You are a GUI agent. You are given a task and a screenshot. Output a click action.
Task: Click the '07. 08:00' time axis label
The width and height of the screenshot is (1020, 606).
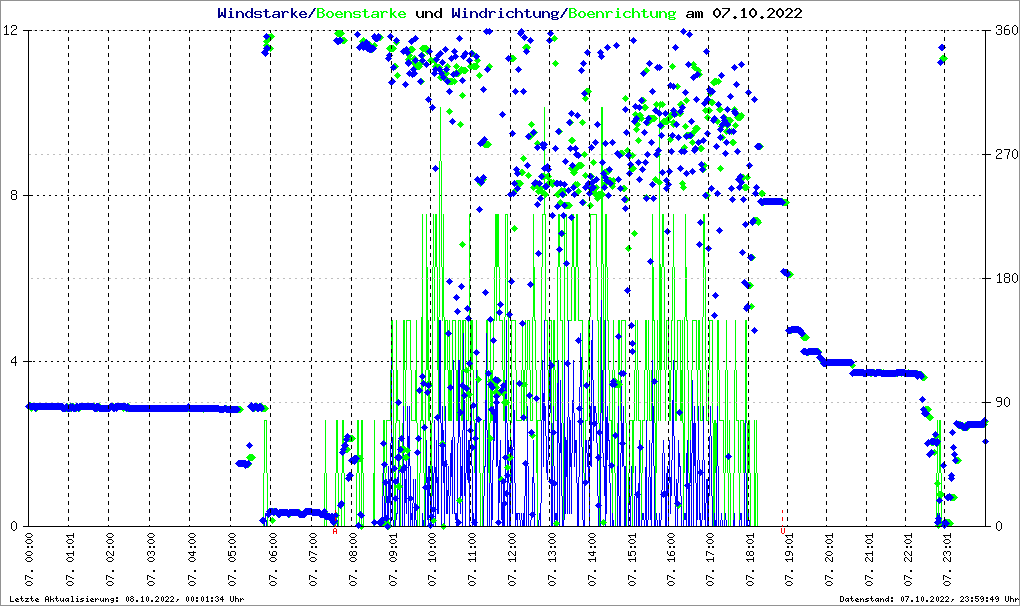click(353, 560)
